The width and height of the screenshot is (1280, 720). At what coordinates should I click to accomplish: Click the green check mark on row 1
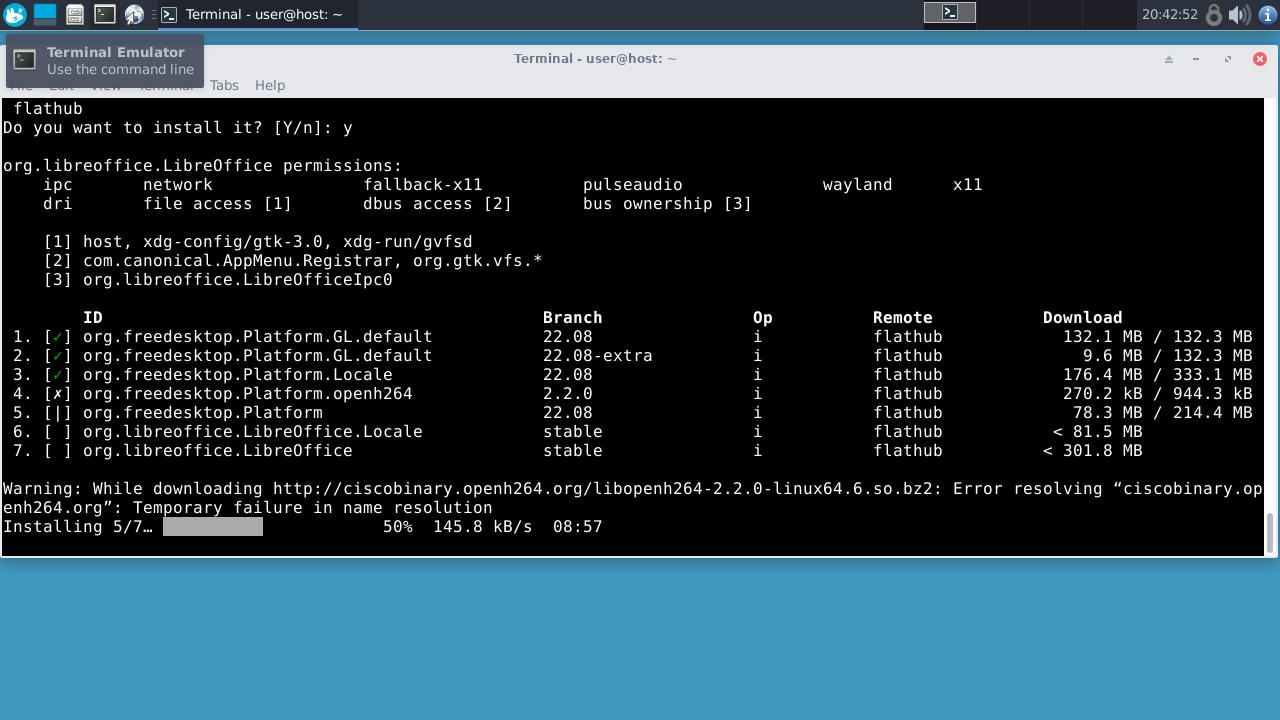pyautogui.click(x=58, y=337)
